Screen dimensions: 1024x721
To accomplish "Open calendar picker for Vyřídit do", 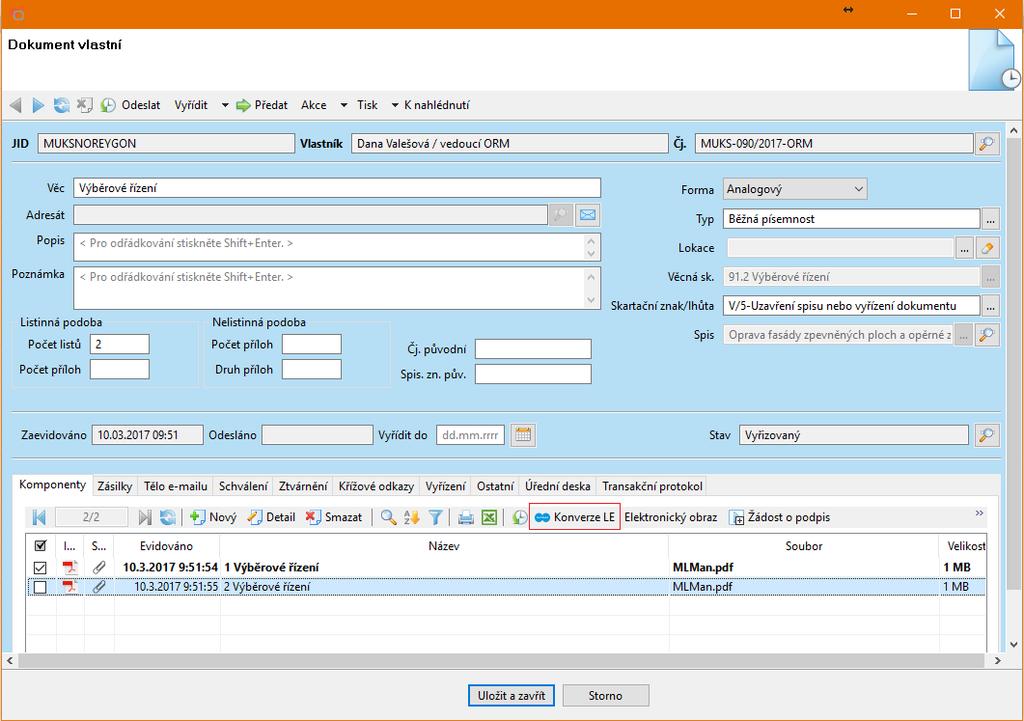I will point(523,435).
